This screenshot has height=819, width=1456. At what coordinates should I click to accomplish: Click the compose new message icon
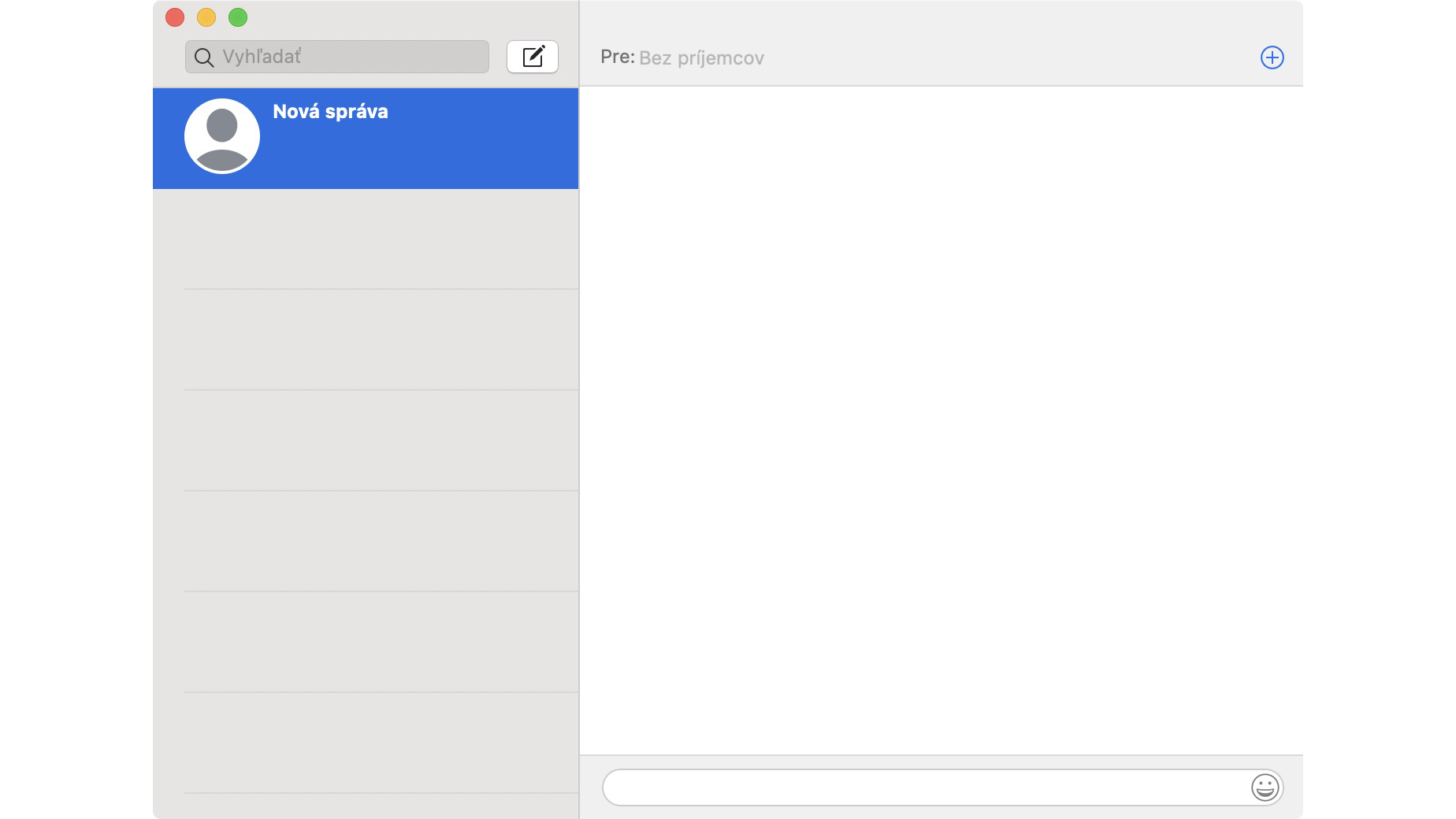coord(533,57)
